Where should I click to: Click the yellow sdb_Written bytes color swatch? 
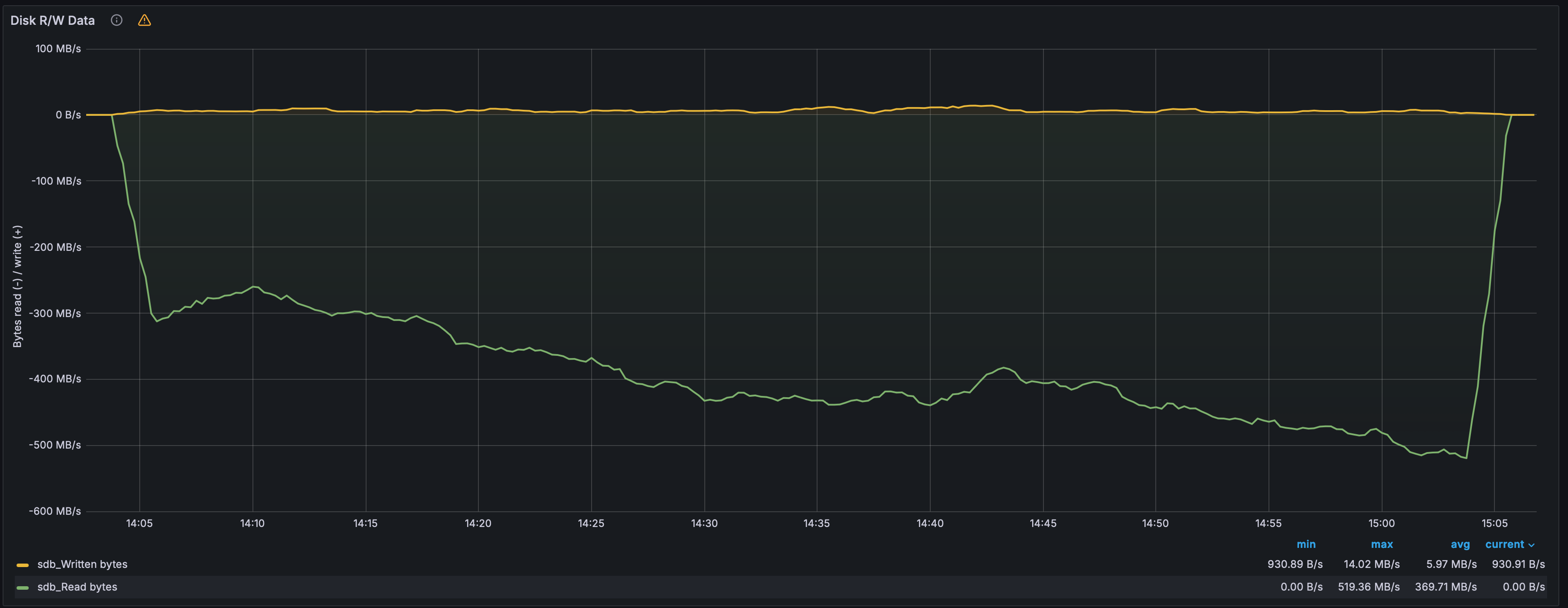coord(23,565)
